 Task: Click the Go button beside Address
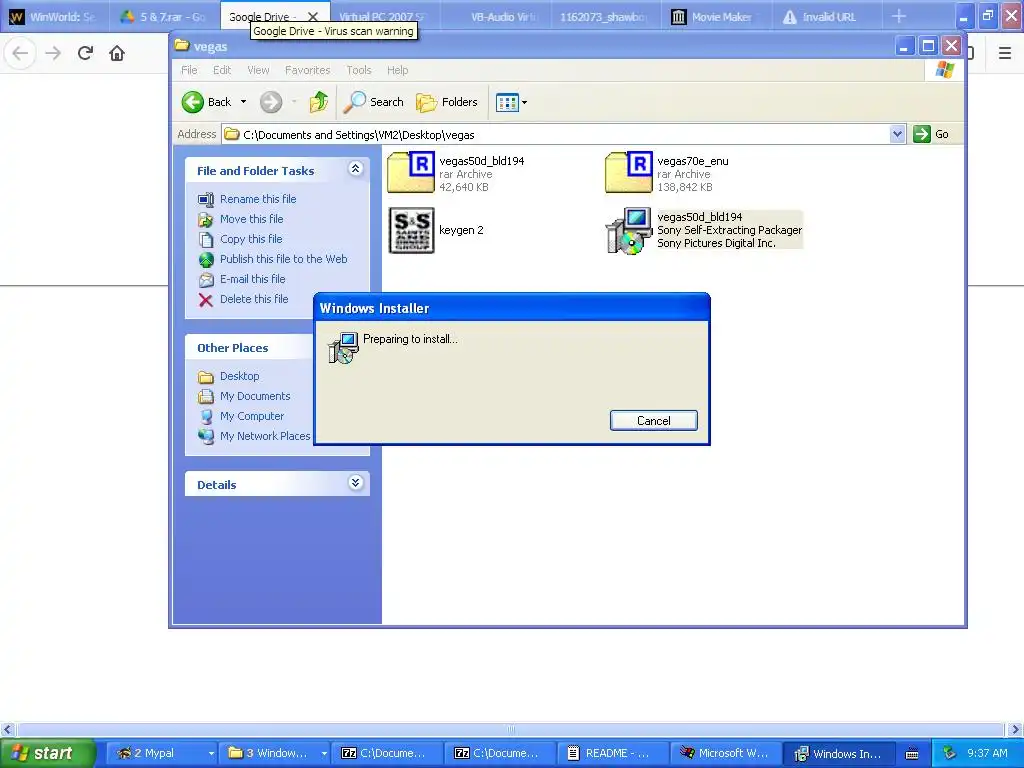(x=931, y=134)
